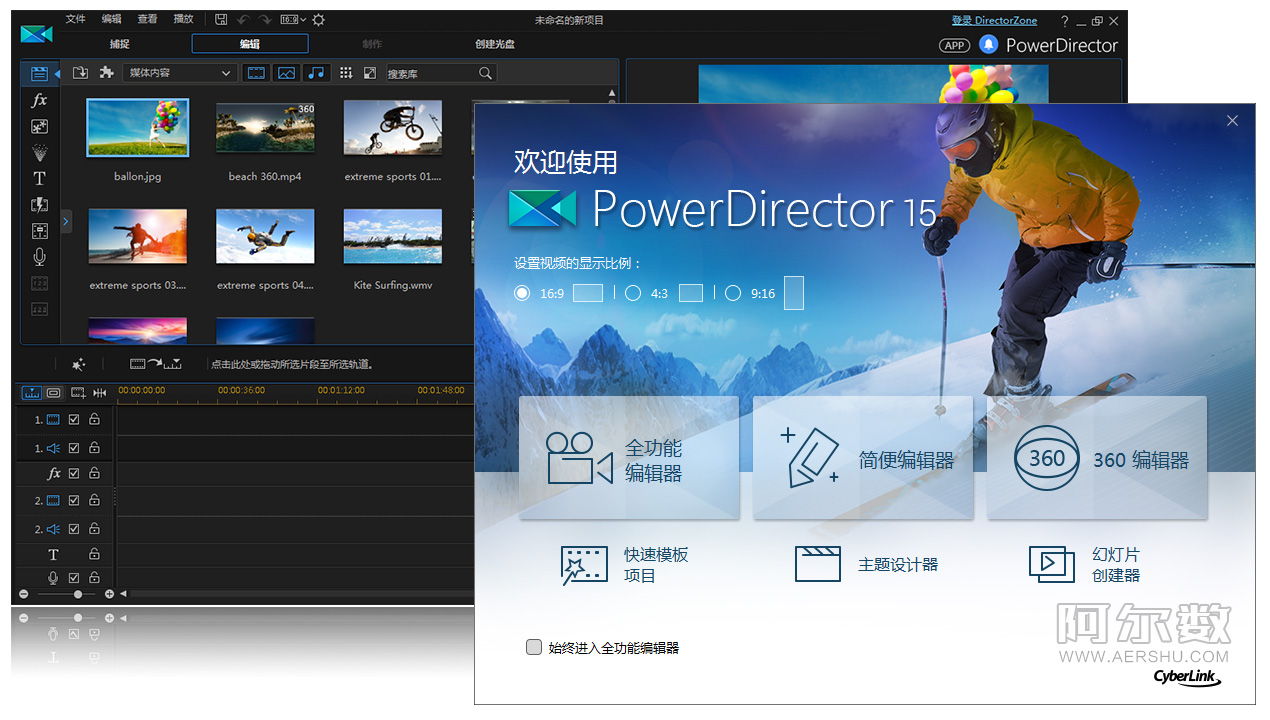The height and width of the screenshot is (720, 1270).
Task: Click the undock library window icon
Action: click(370, 73)
